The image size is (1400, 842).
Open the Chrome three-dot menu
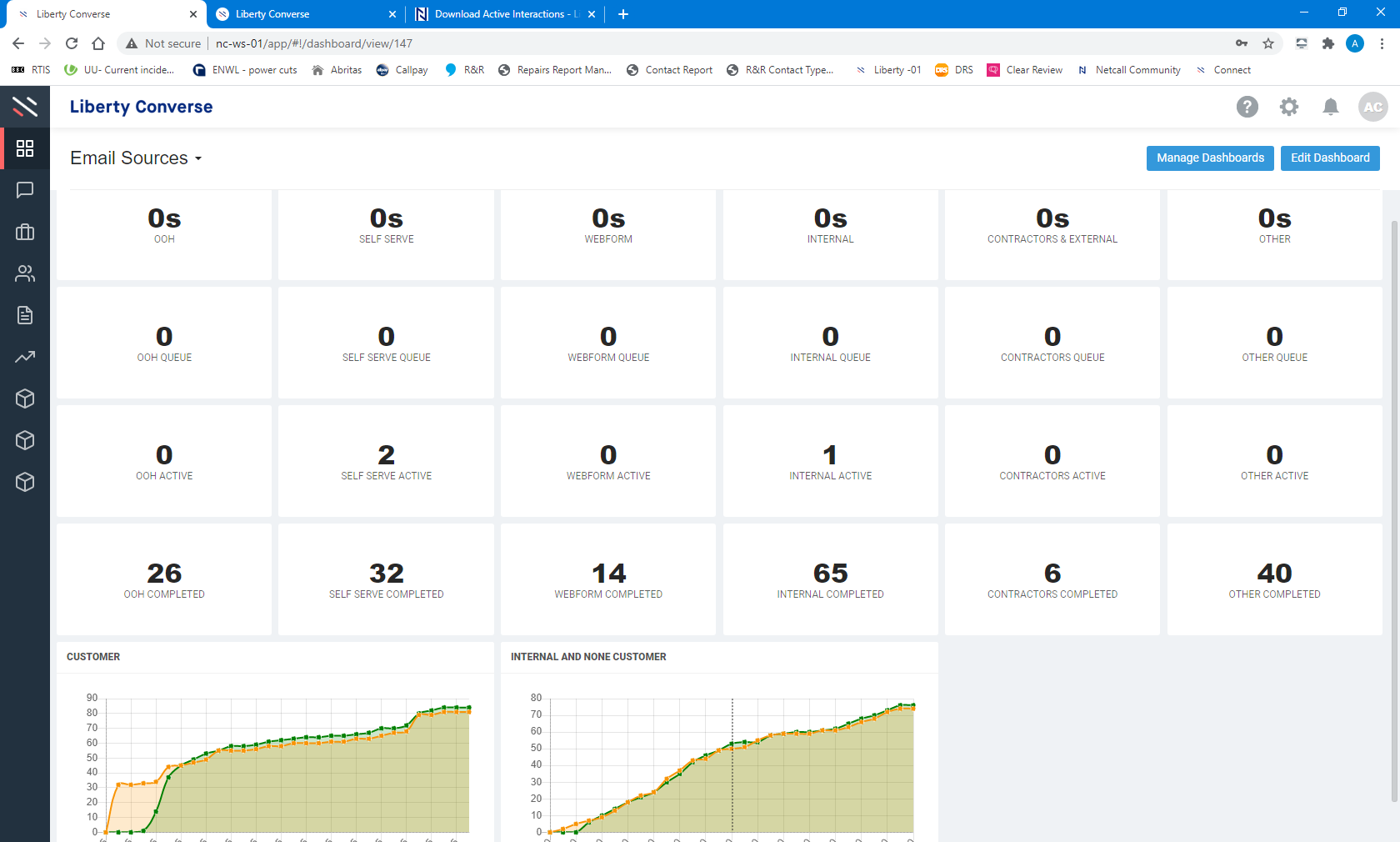(x=1382, y=43)
